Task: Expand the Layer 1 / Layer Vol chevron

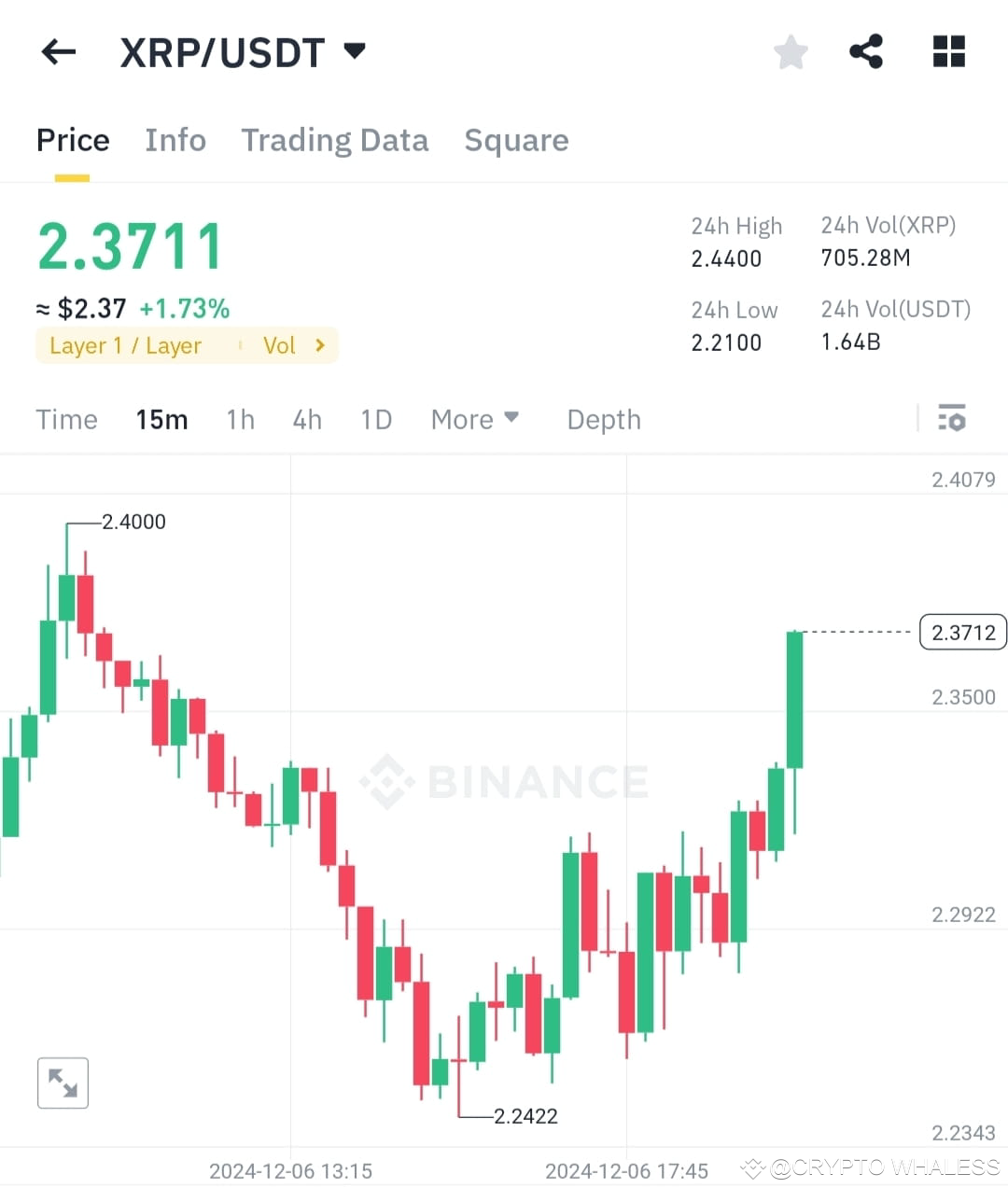Action: pos(318,345)
